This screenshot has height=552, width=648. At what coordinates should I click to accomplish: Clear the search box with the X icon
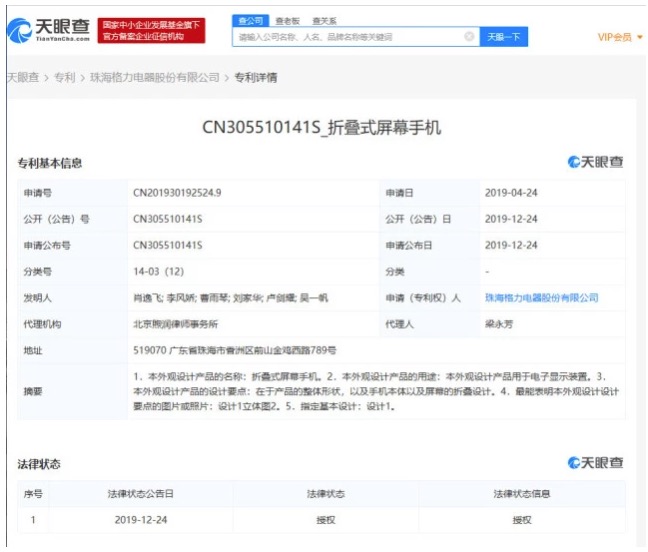(469, 36)
